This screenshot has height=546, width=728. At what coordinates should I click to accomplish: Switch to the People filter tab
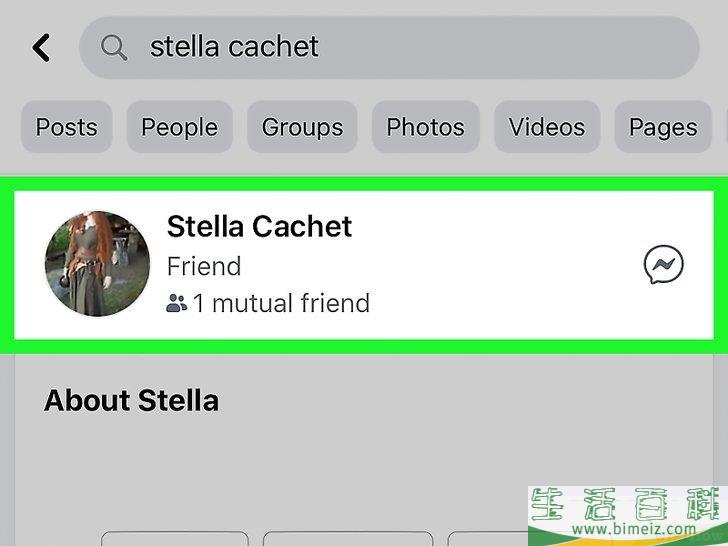(x=179, y=127)
